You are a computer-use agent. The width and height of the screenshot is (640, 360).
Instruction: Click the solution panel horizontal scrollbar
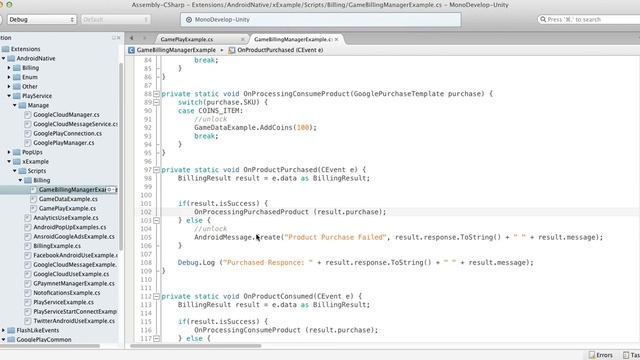point(50,346)
